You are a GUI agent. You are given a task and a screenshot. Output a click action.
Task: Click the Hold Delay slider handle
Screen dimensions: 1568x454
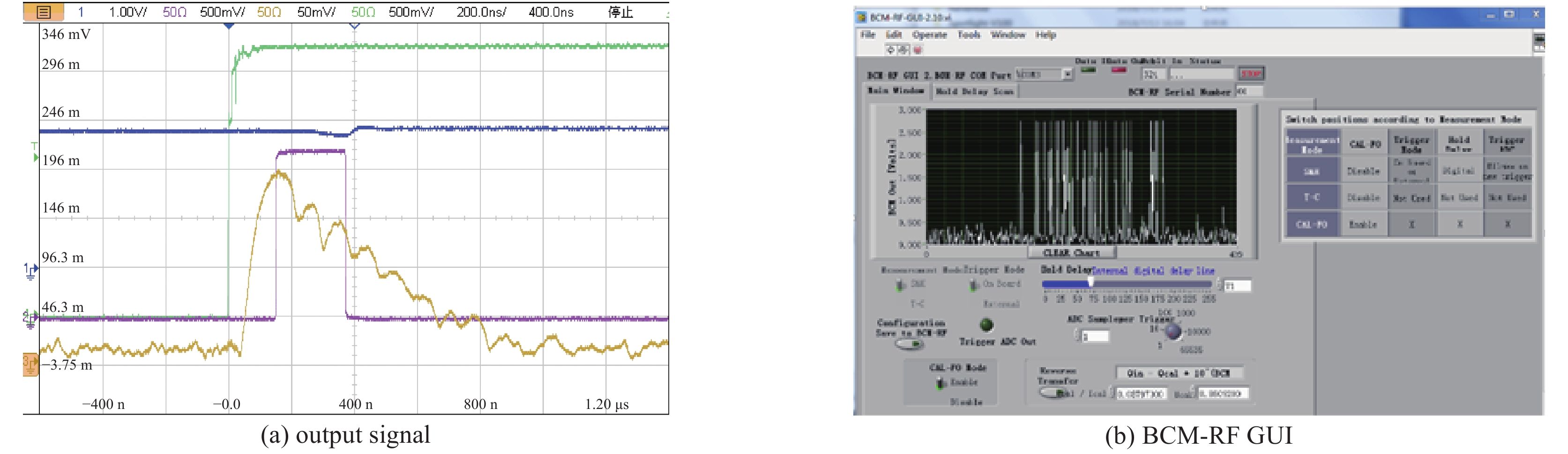(1091, 282)
